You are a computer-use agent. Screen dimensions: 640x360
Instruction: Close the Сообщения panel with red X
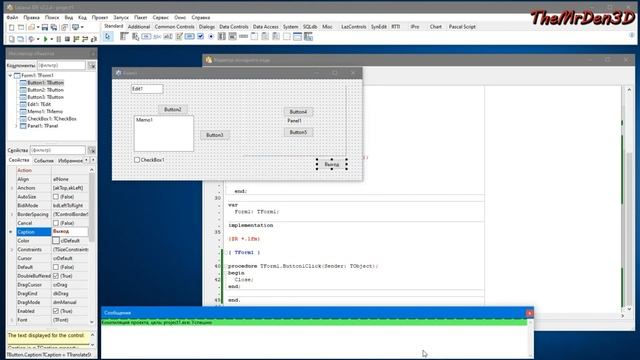(x=529, y=313)
